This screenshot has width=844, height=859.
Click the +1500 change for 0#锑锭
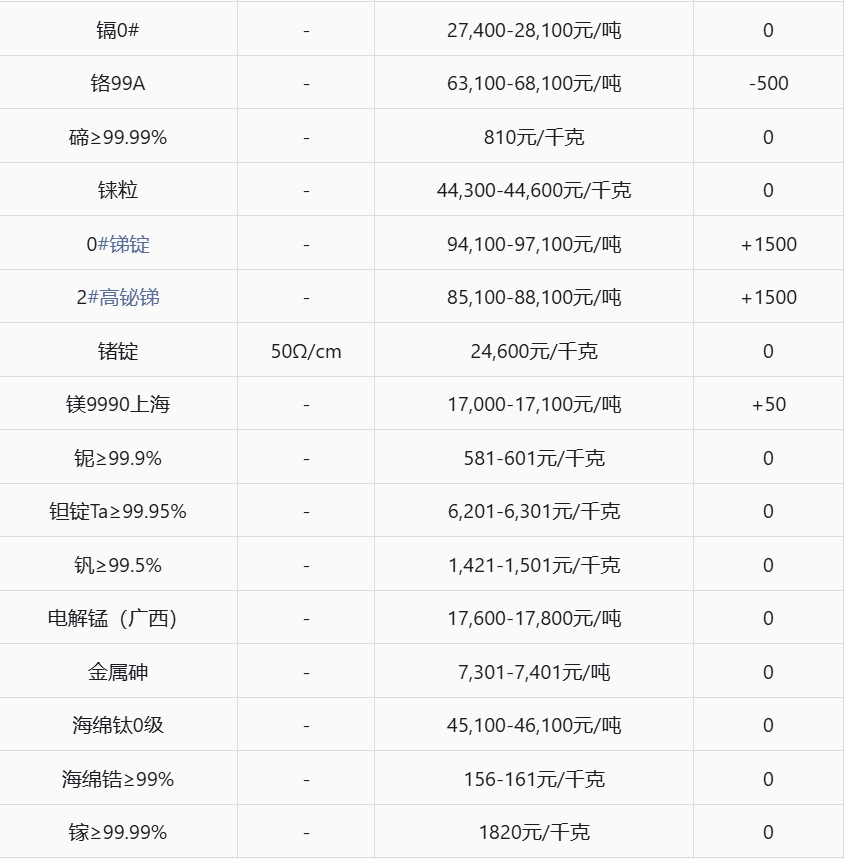[768, 244]
